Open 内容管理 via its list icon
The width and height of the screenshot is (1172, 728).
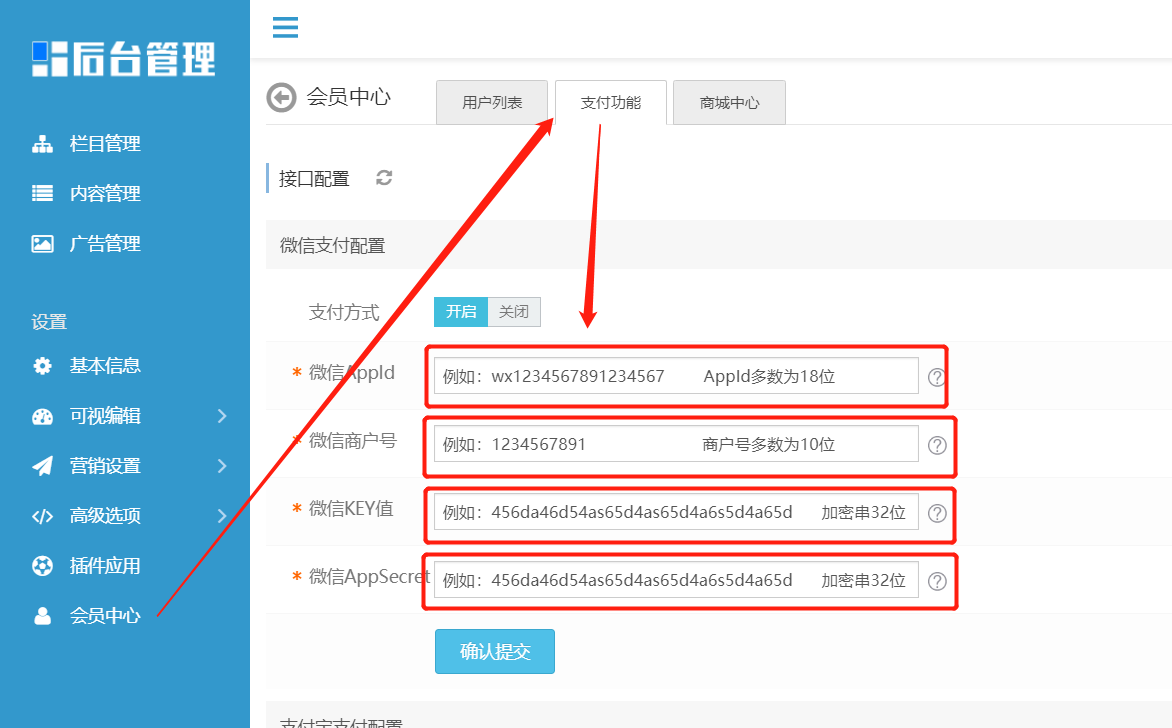pos(42,193)
